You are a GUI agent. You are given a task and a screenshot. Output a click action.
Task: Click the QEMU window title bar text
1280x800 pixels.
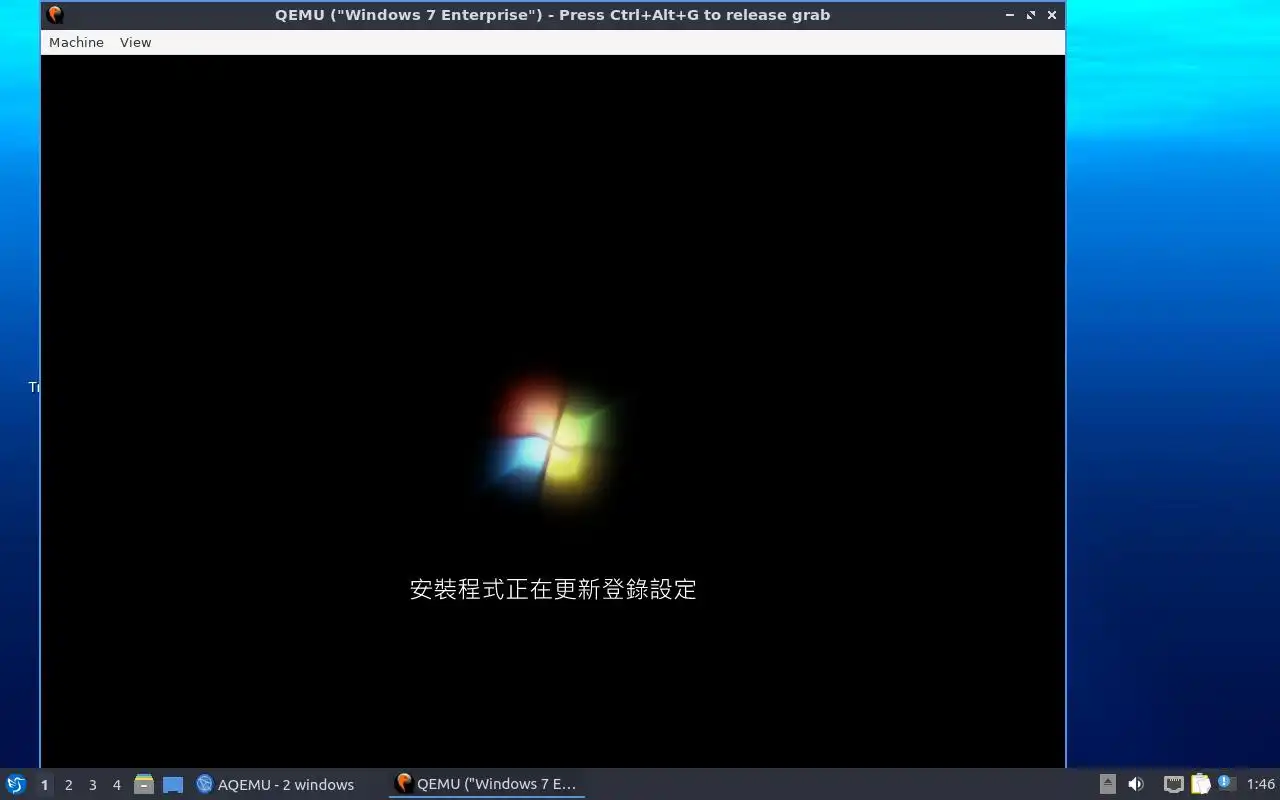pos(552,15)
